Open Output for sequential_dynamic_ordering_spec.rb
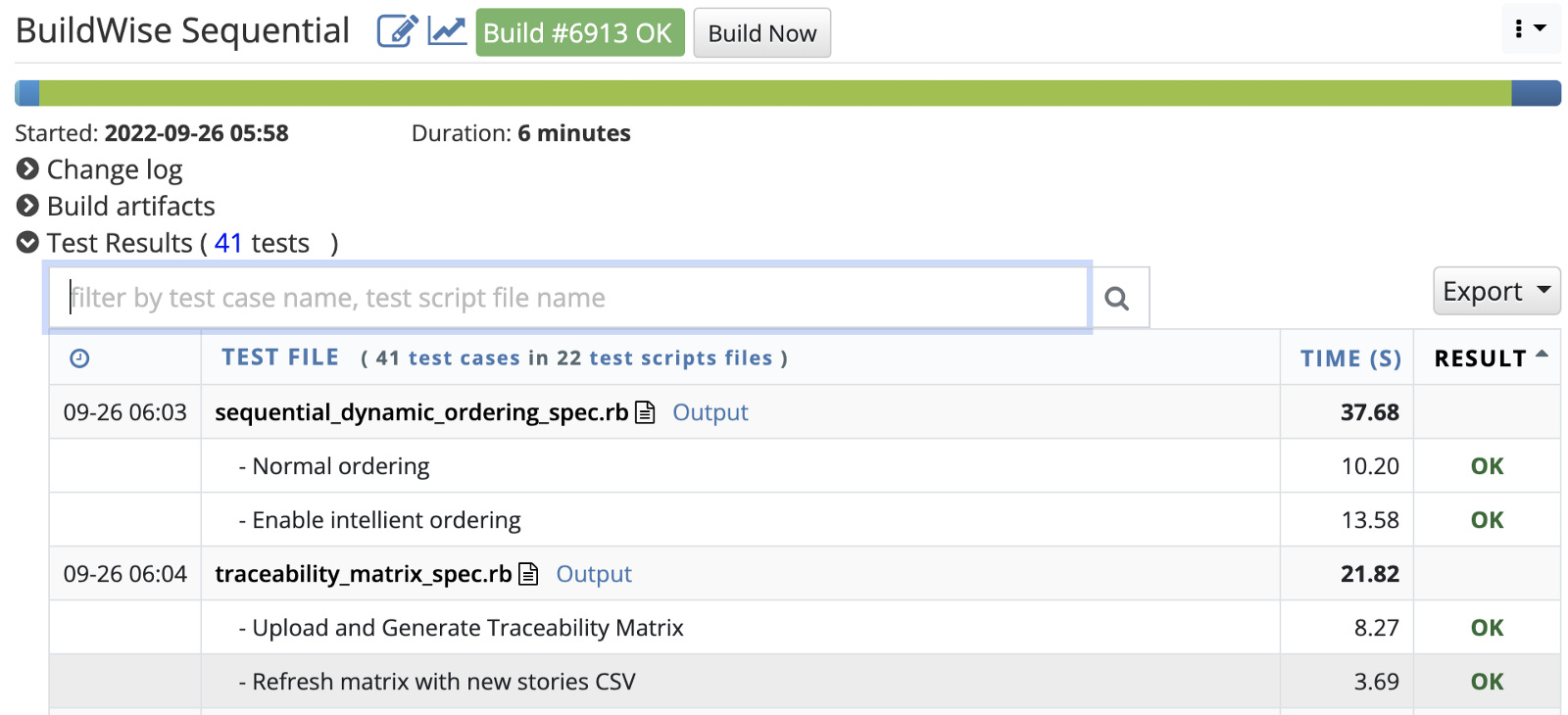 [x=710, y=412]
